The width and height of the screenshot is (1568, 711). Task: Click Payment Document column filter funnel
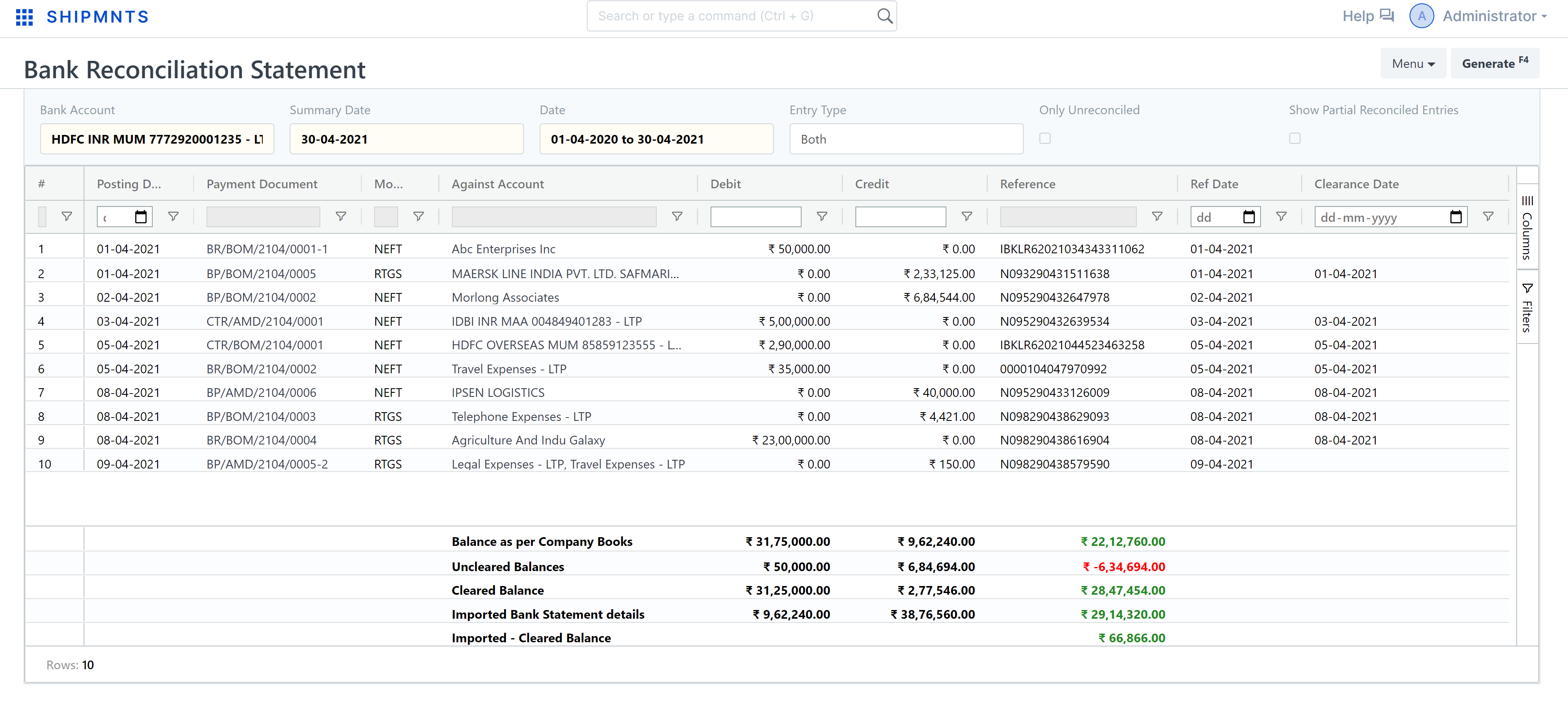(341, 217)
